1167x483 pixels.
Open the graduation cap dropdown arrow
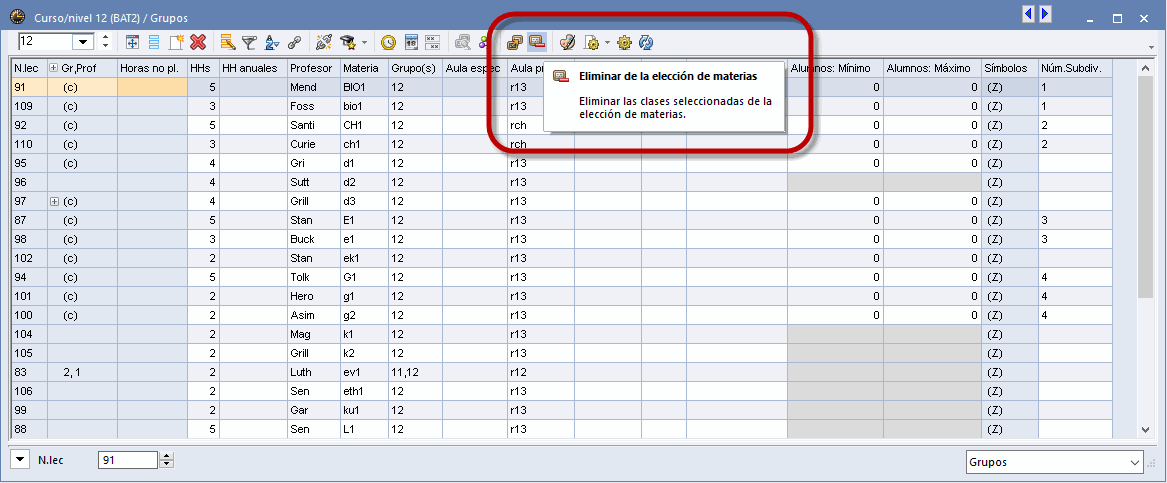click(364, 42)
